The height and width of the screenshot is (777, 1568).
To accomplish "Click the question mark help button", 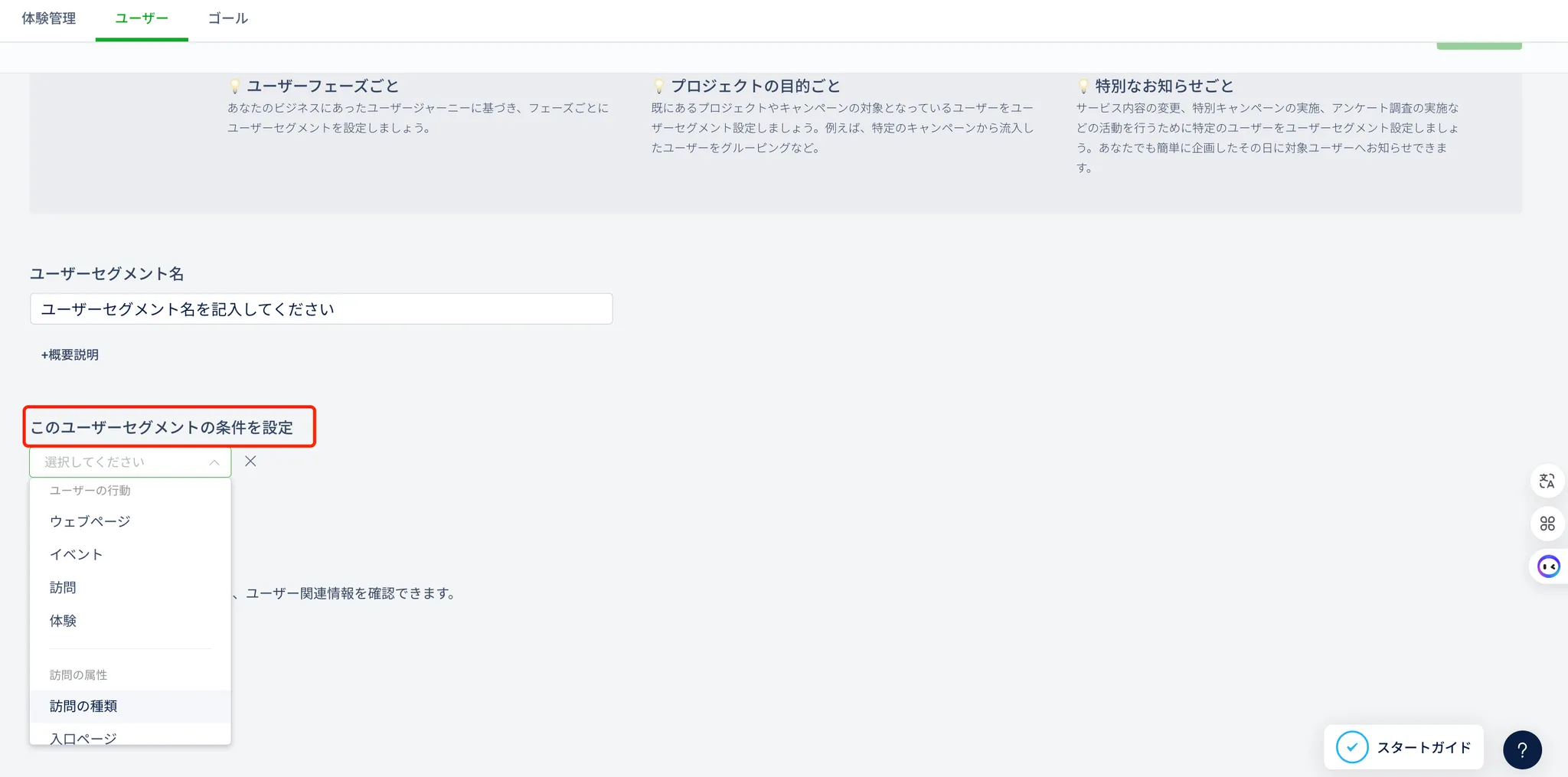I will coord(1521,749).
